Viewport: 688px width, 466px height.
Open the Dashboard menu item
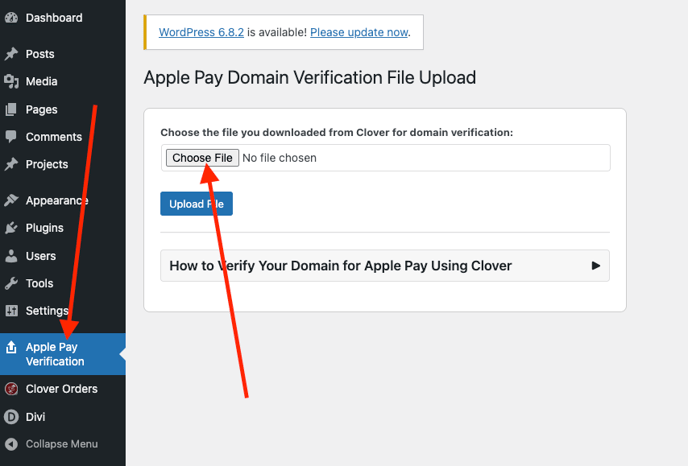point(54,18)
